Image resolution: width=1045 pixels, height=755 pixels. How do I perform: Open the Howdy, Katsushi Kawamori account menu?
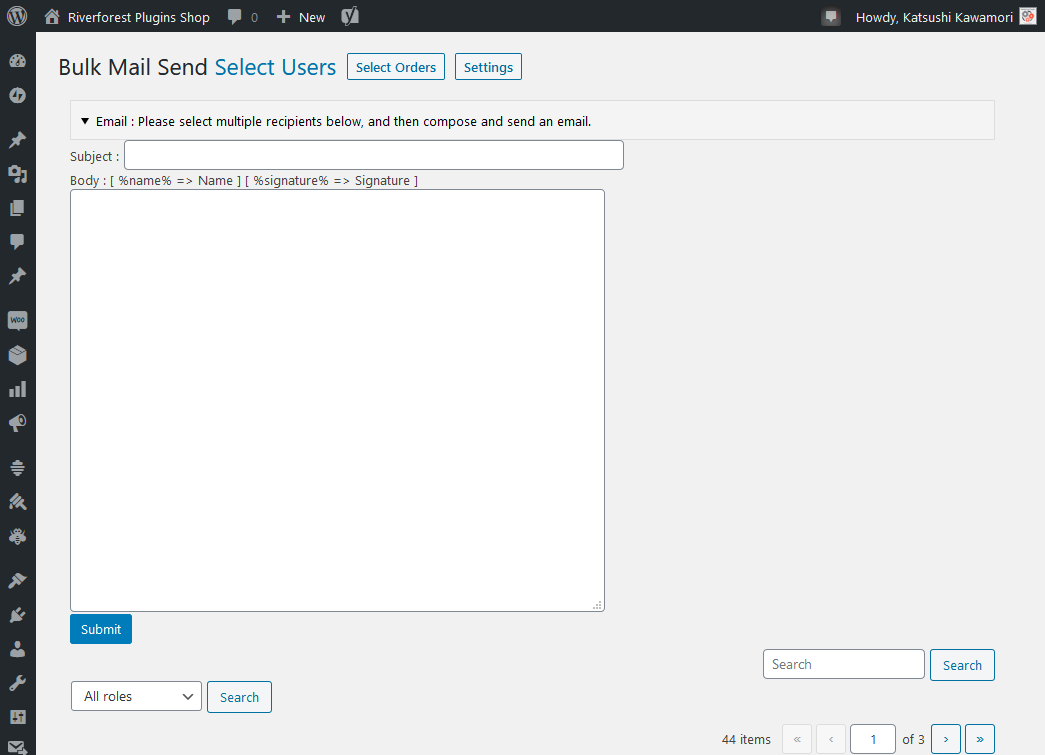(934, 17)
